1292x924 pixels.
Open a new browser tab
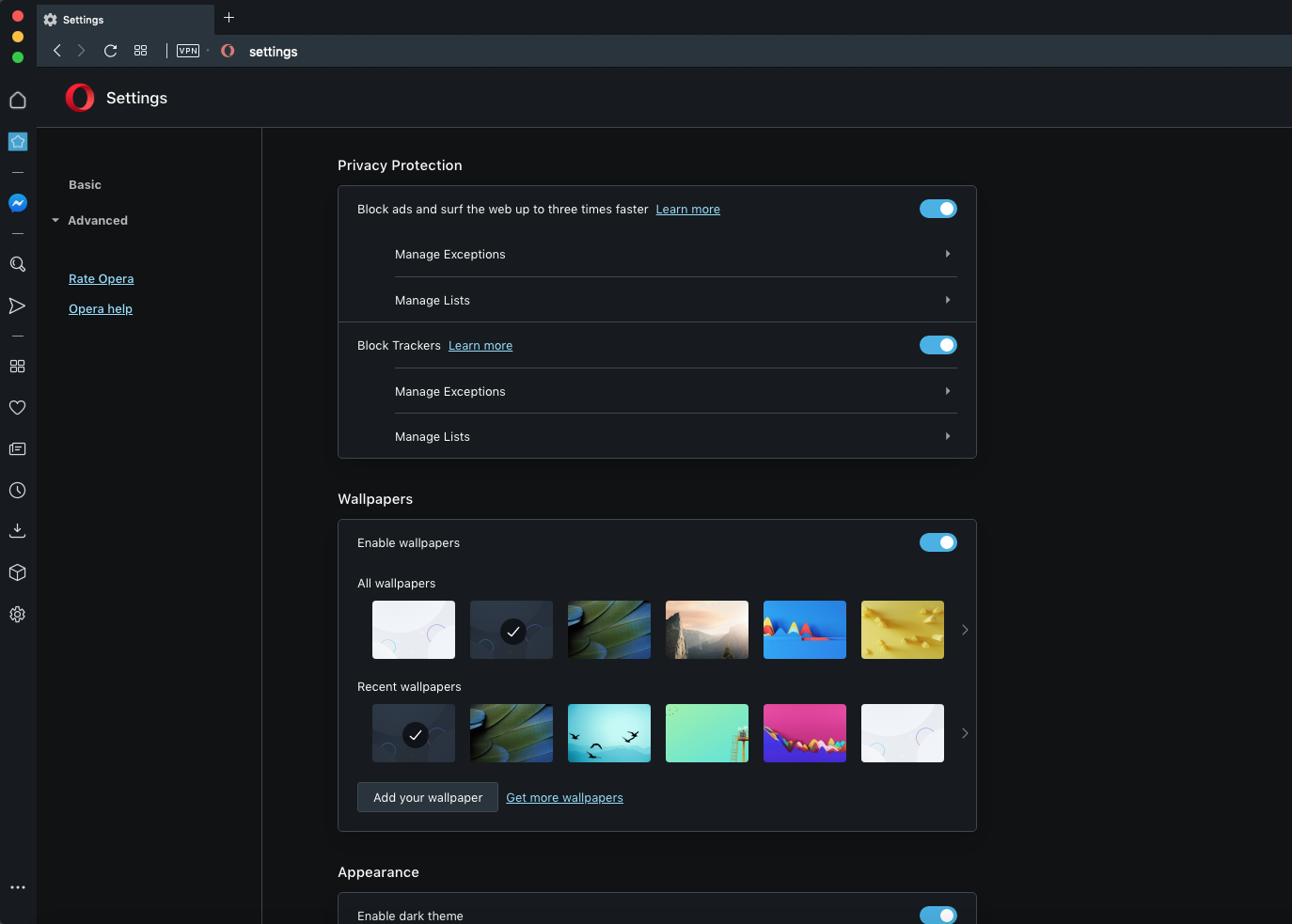coord(228,18)
